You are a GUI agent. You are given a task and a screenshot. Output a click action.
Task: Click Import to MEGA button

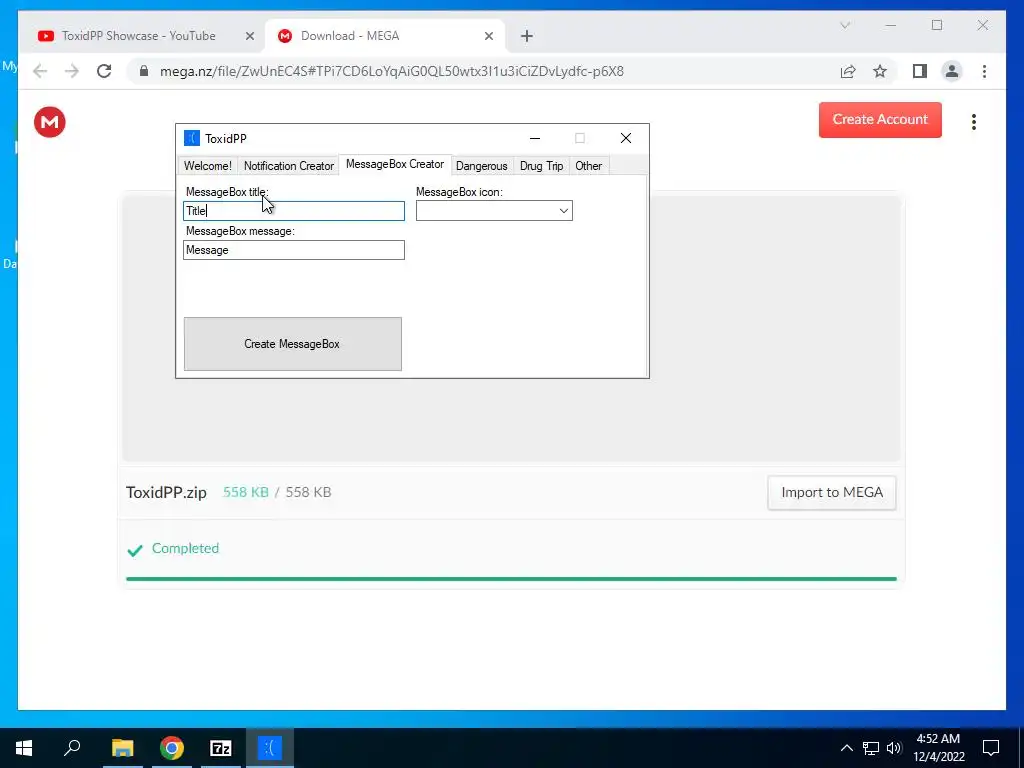pyautogui.click(x=831, y=492)
